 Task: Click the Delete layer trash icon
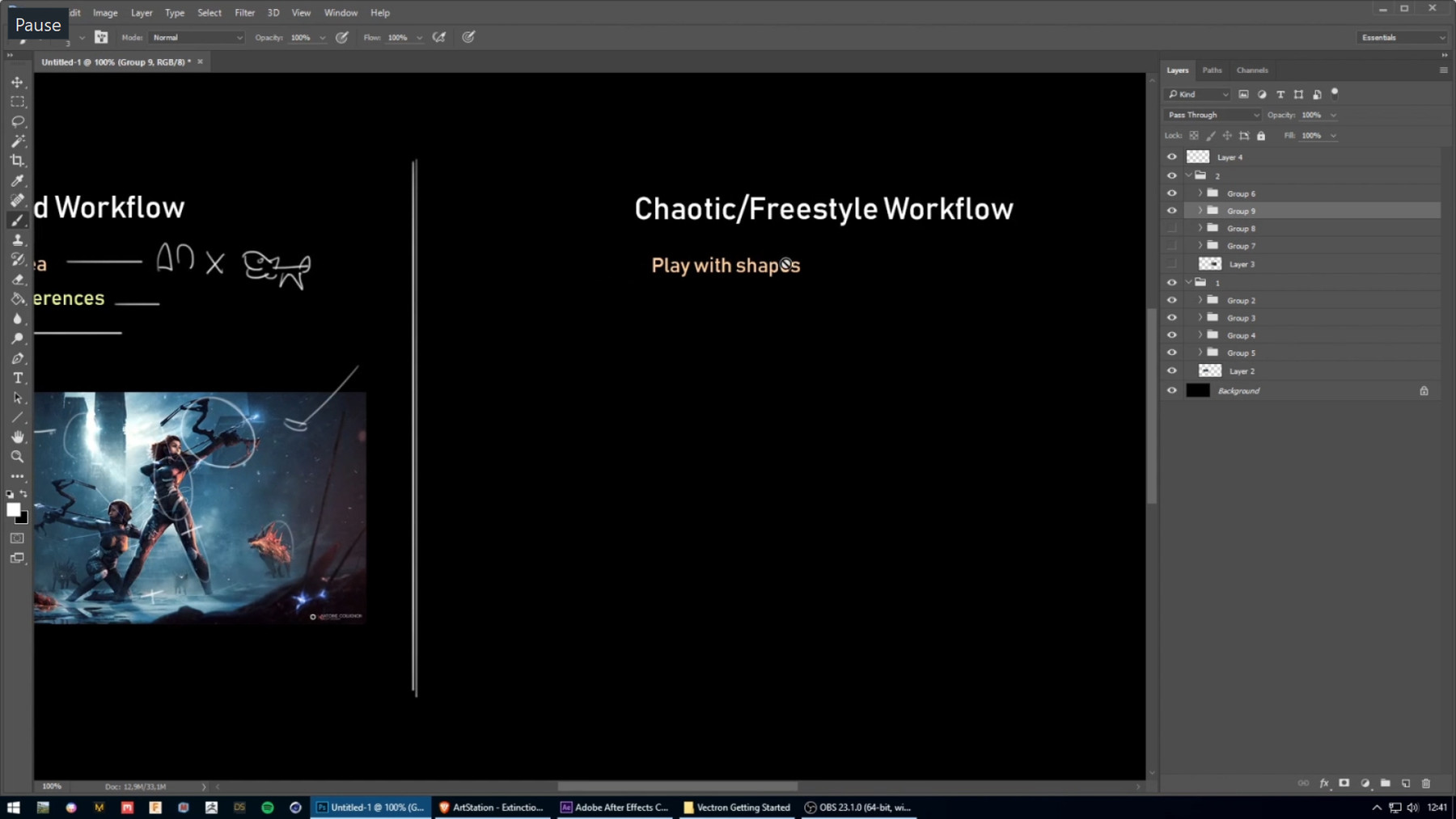point(1426,783)
